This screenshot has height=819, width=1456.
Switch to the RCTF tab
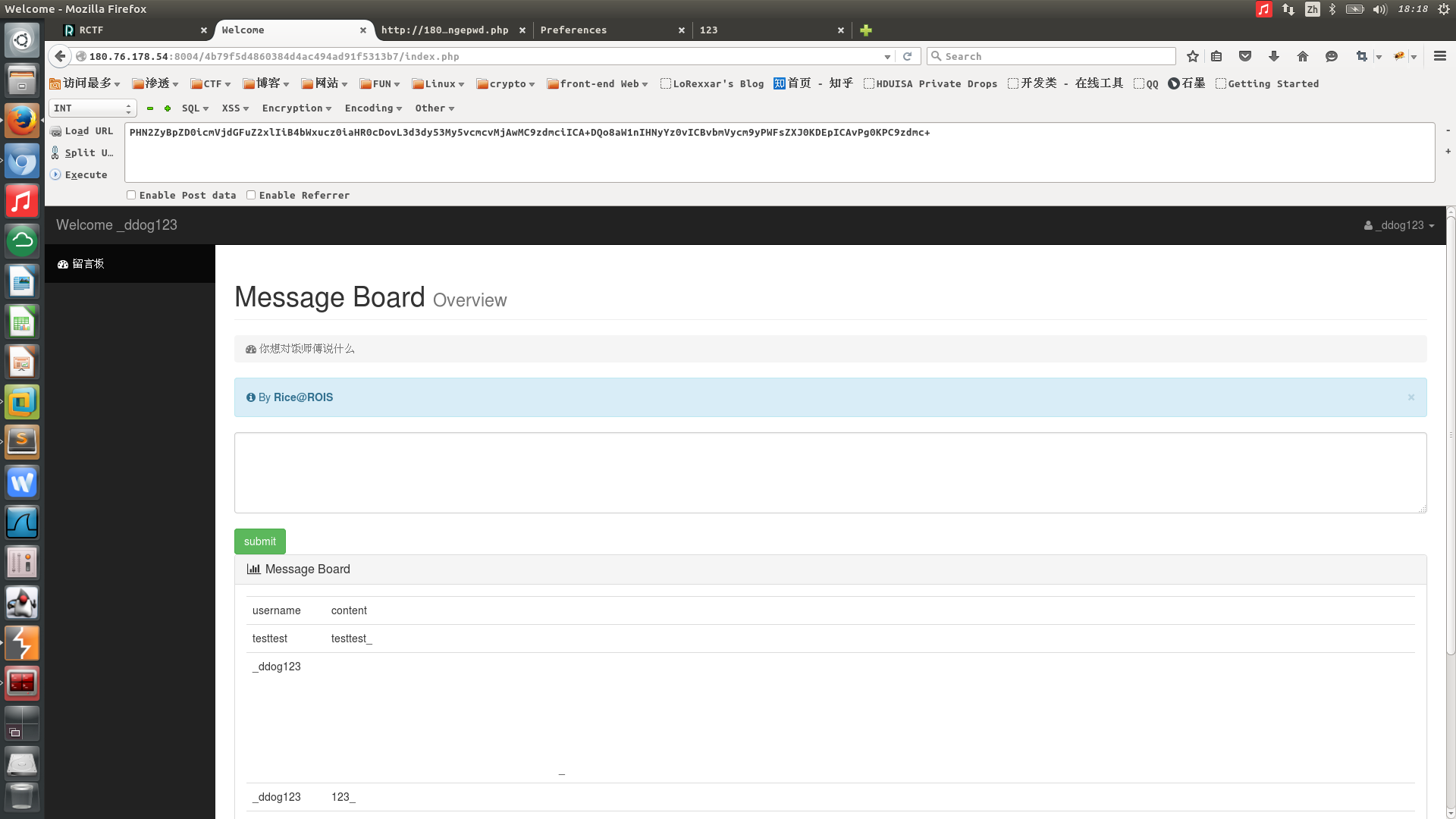point(91,30)
